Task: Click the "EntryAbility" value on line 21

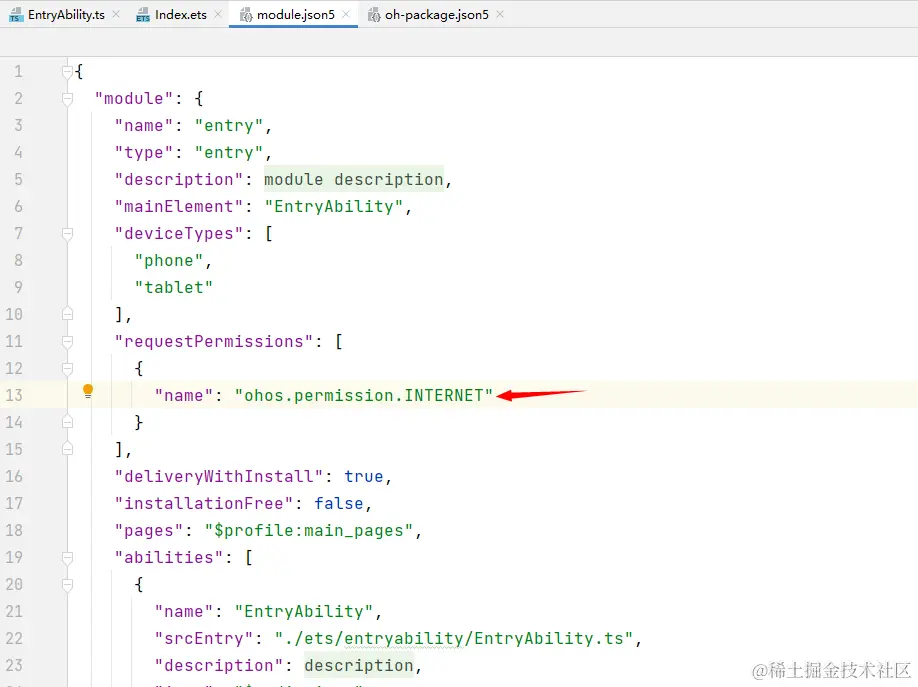Action: click(x=304, y=611)
